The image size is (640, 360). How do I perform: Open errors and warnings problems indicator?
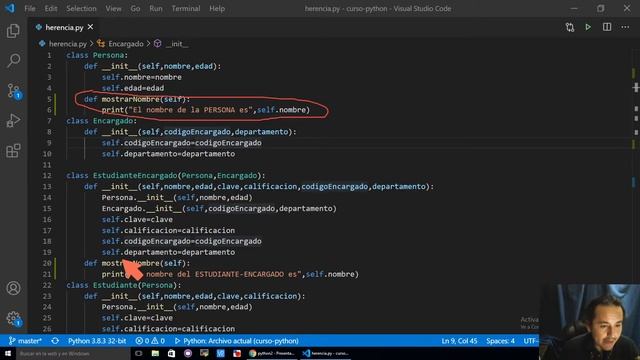point(150,341)
